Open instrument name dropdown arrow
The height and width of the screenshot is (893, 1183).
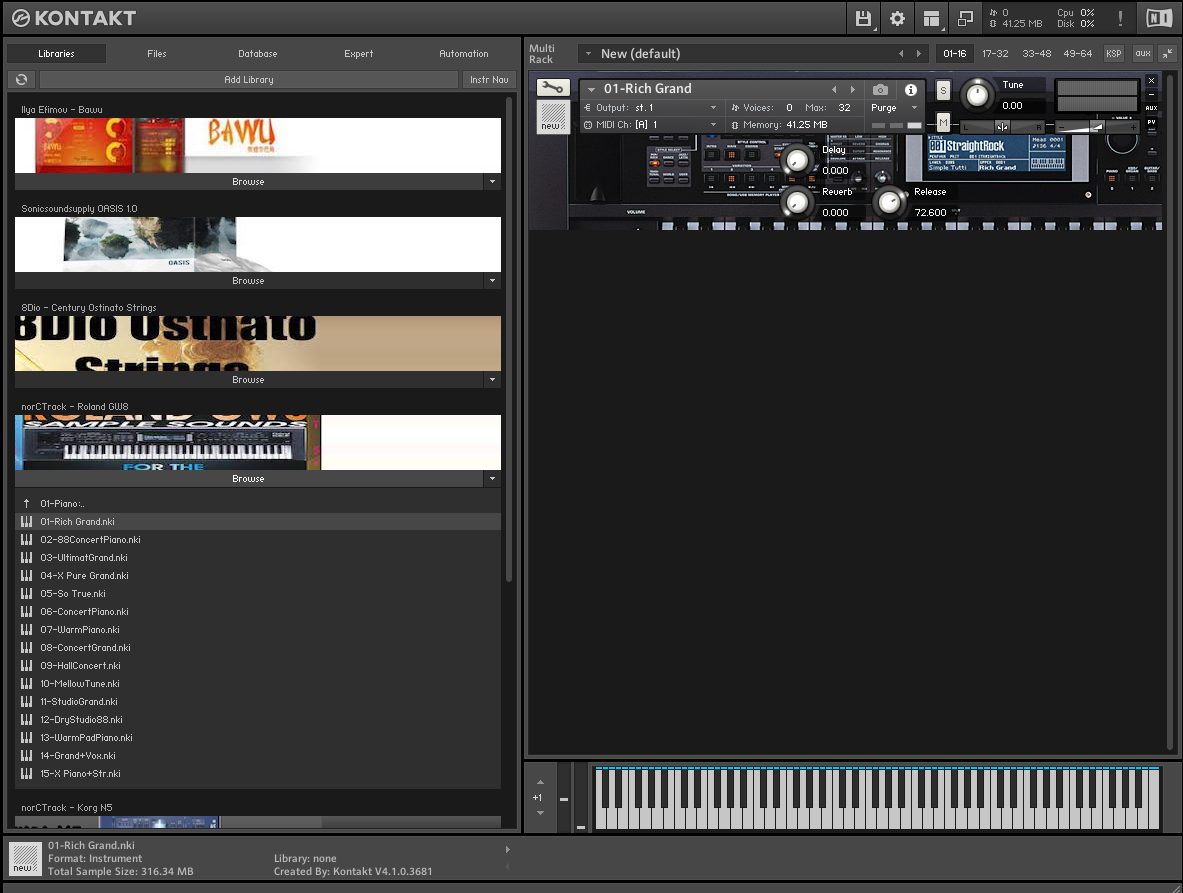click(x=592, y=89)
